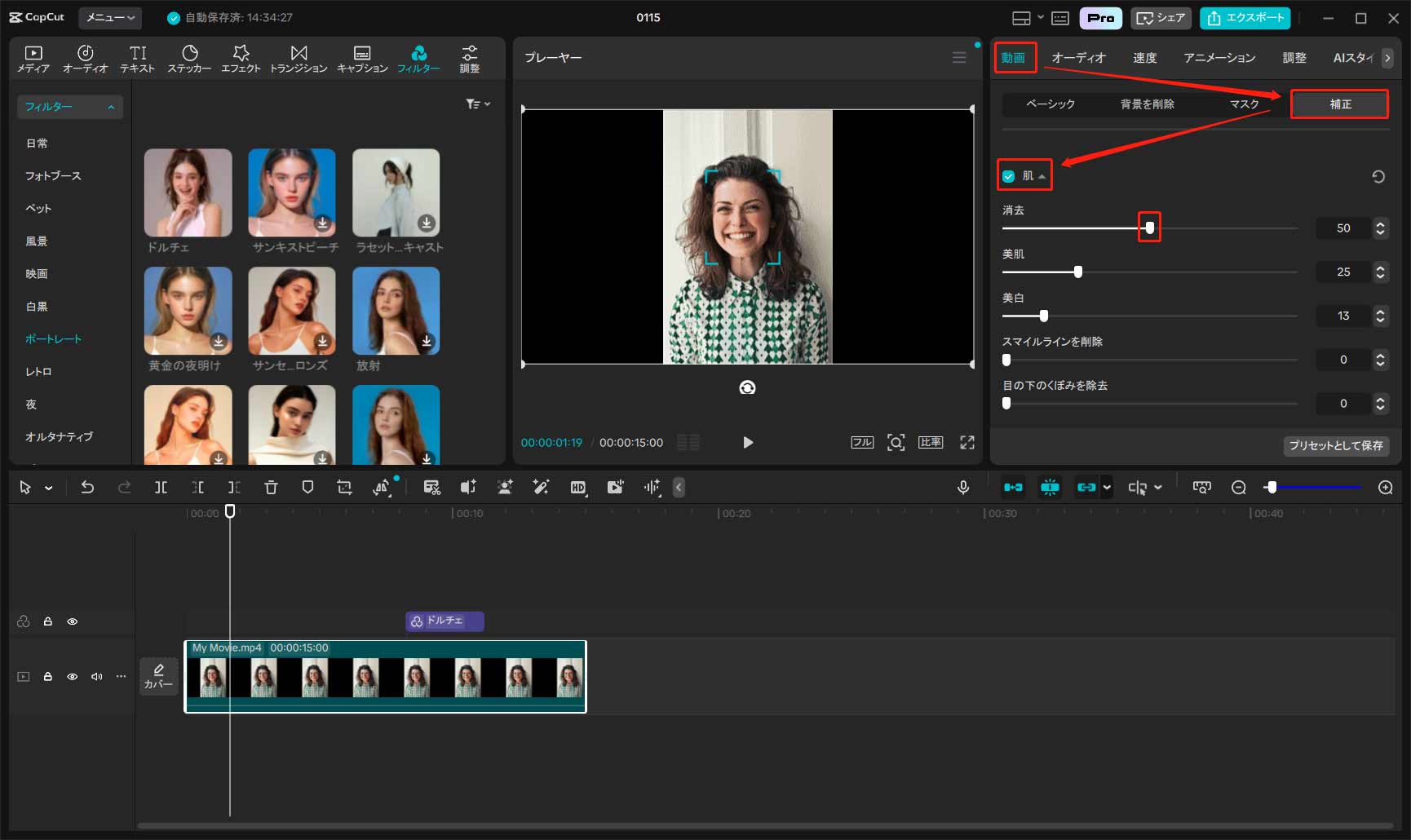This screenshot has width=1411, height=840.
Task: Click the エクスポート (export) button
Action: (1245, 18)
